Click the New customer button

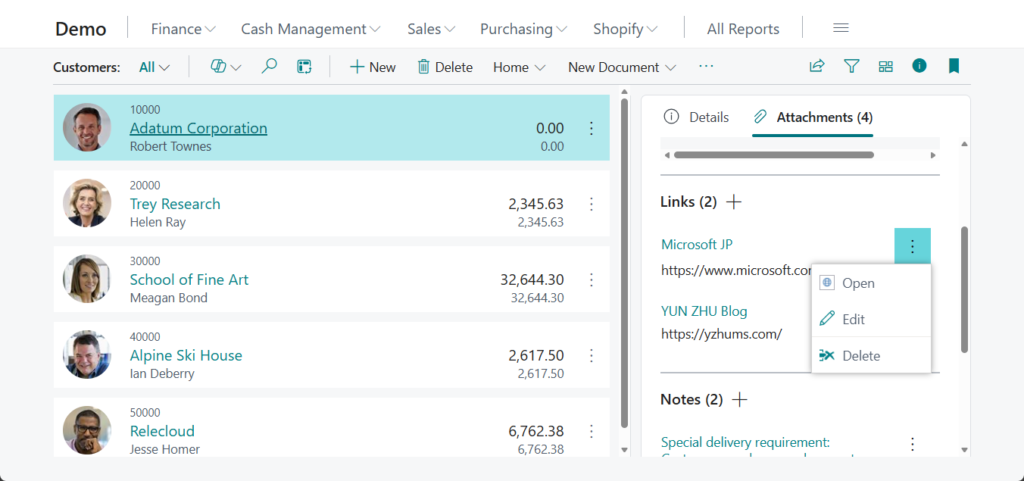372,67
